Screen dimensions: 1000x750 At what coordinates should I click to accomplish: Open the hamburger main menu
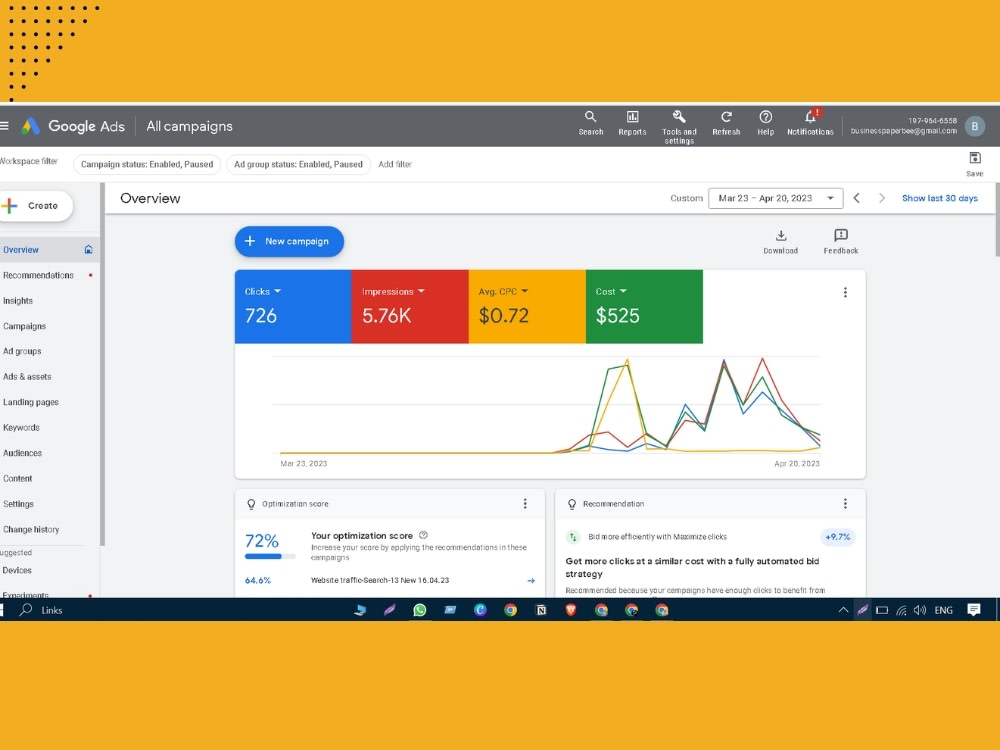click(4, 126)
